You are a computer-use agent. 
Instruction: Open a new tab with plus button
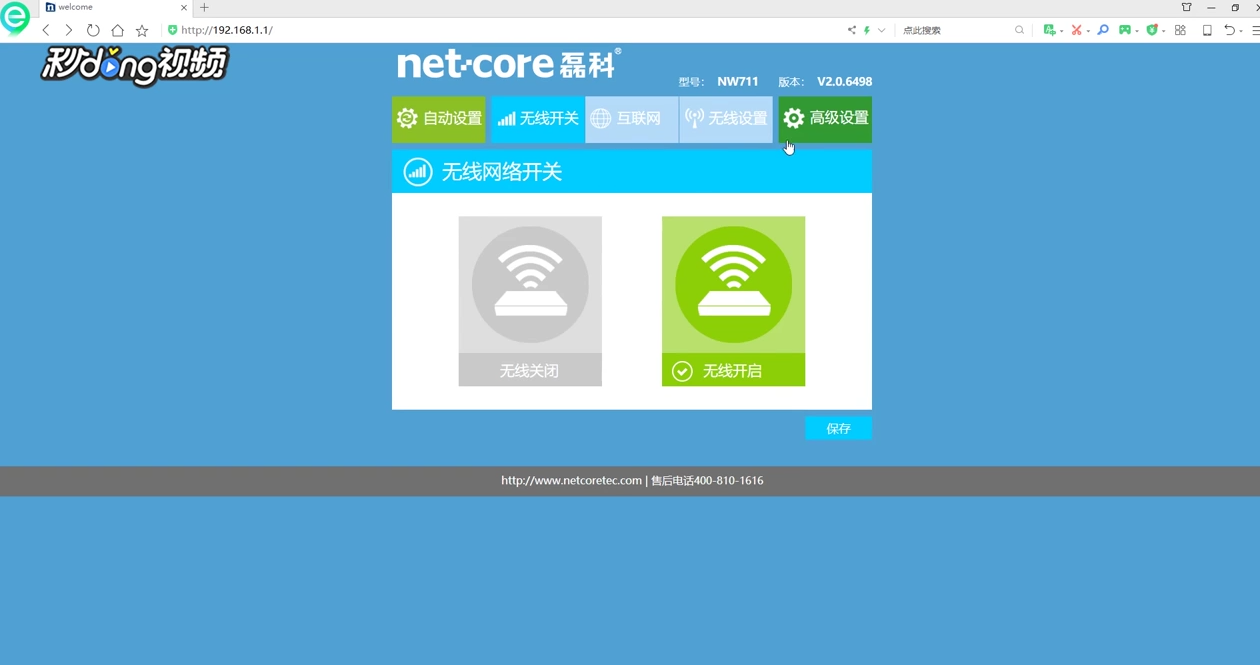204,7
